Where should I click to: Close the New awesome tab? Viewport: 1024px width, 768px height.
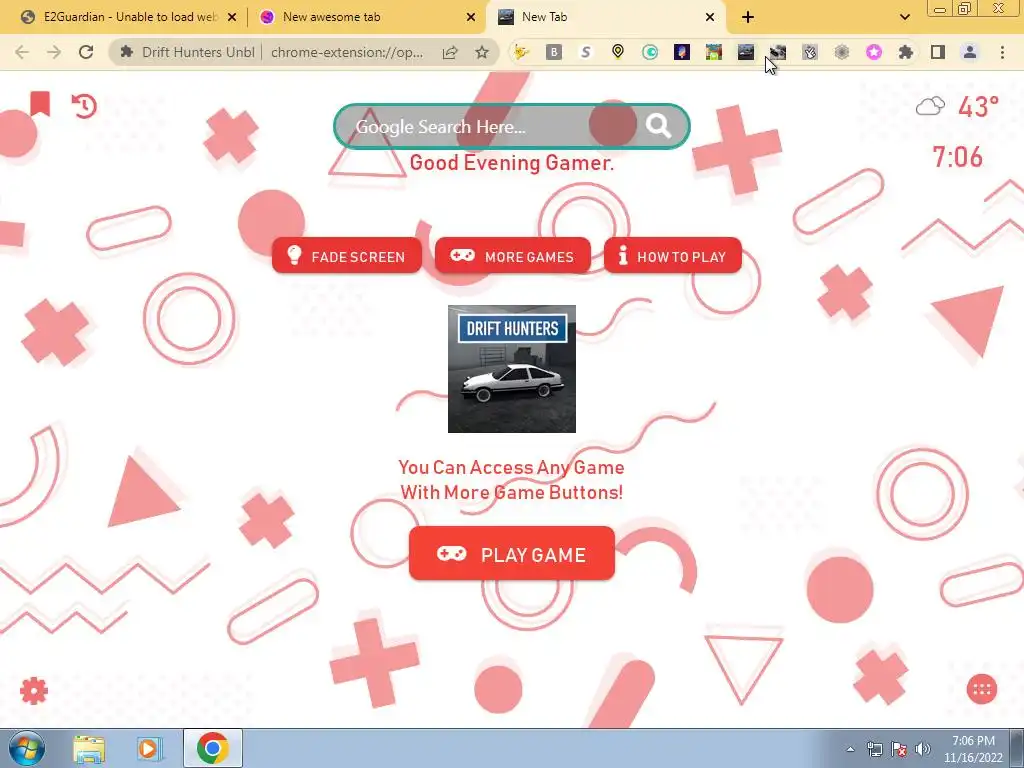(471, 18)
